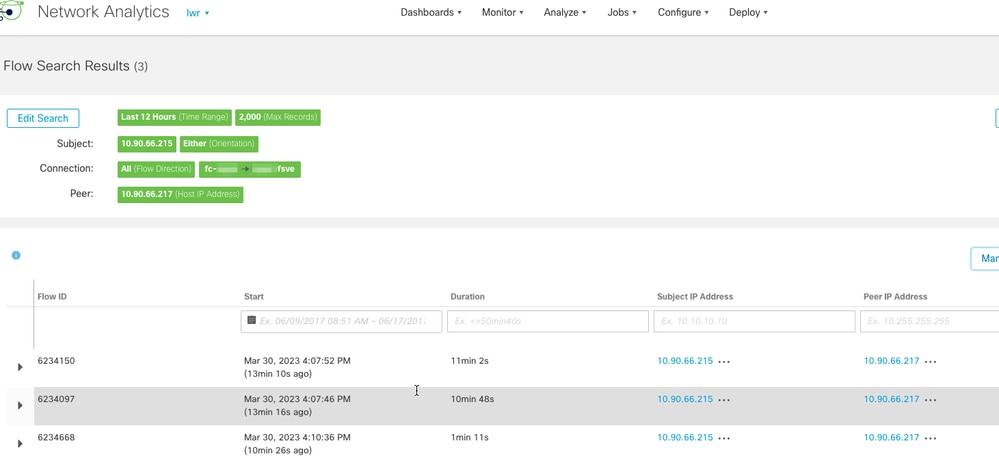This screenshot has height=465, width=999.
Task: Open peer IP 10.90.66.217 link for flow 6234150
Action: (891, 361)
